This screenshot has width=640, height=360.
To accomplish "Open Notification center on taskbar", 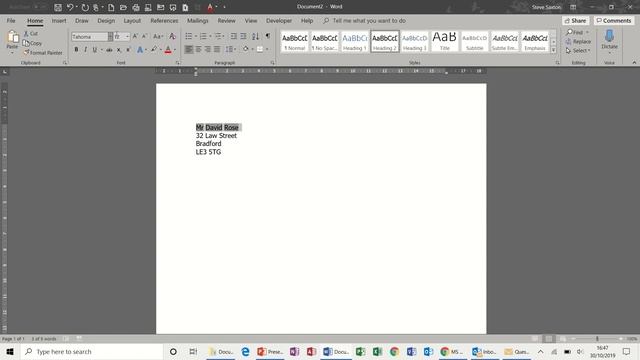I will click(627, 351).
